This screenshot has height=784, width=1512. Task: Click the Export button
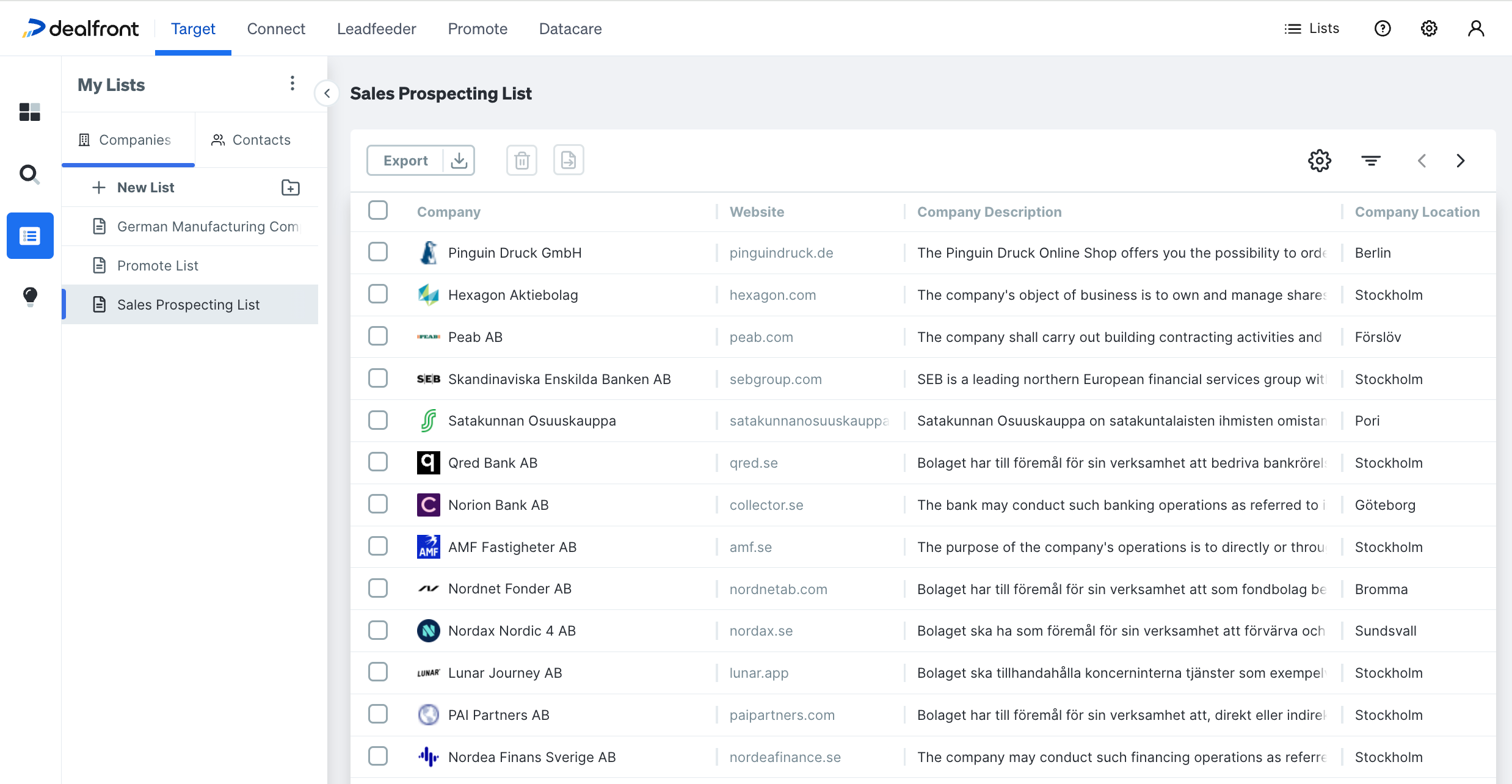tap(405, 161)
